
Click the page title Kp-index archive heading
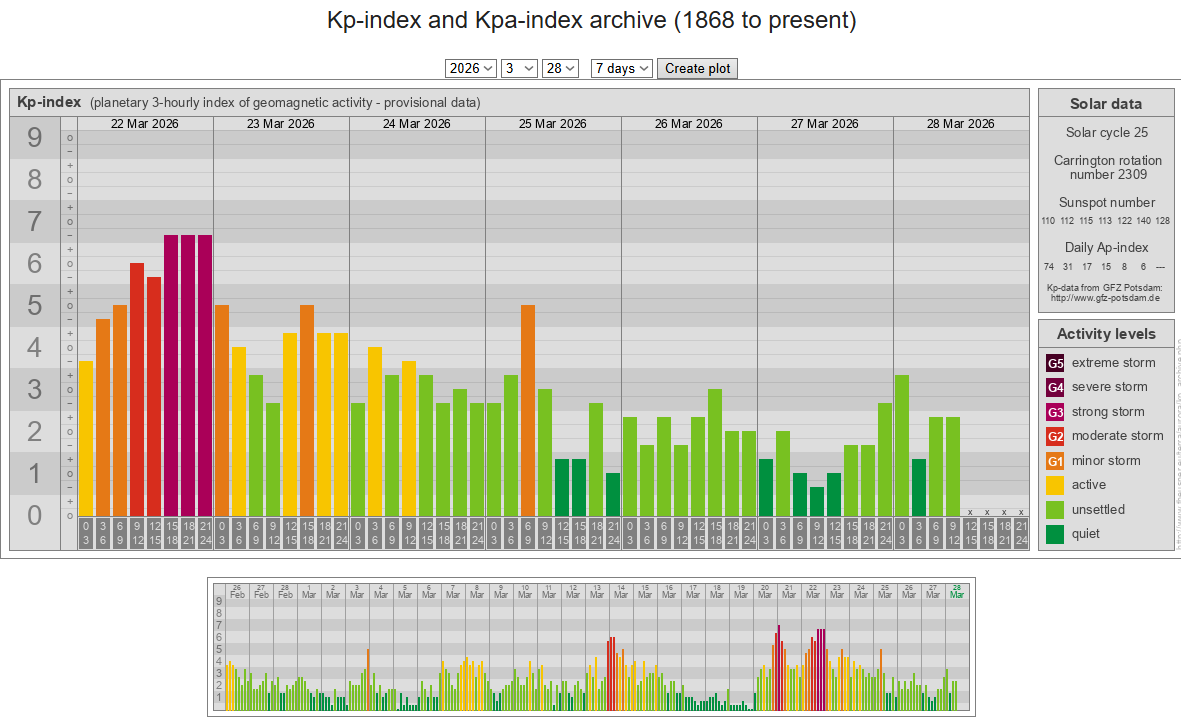coord(591,20)
